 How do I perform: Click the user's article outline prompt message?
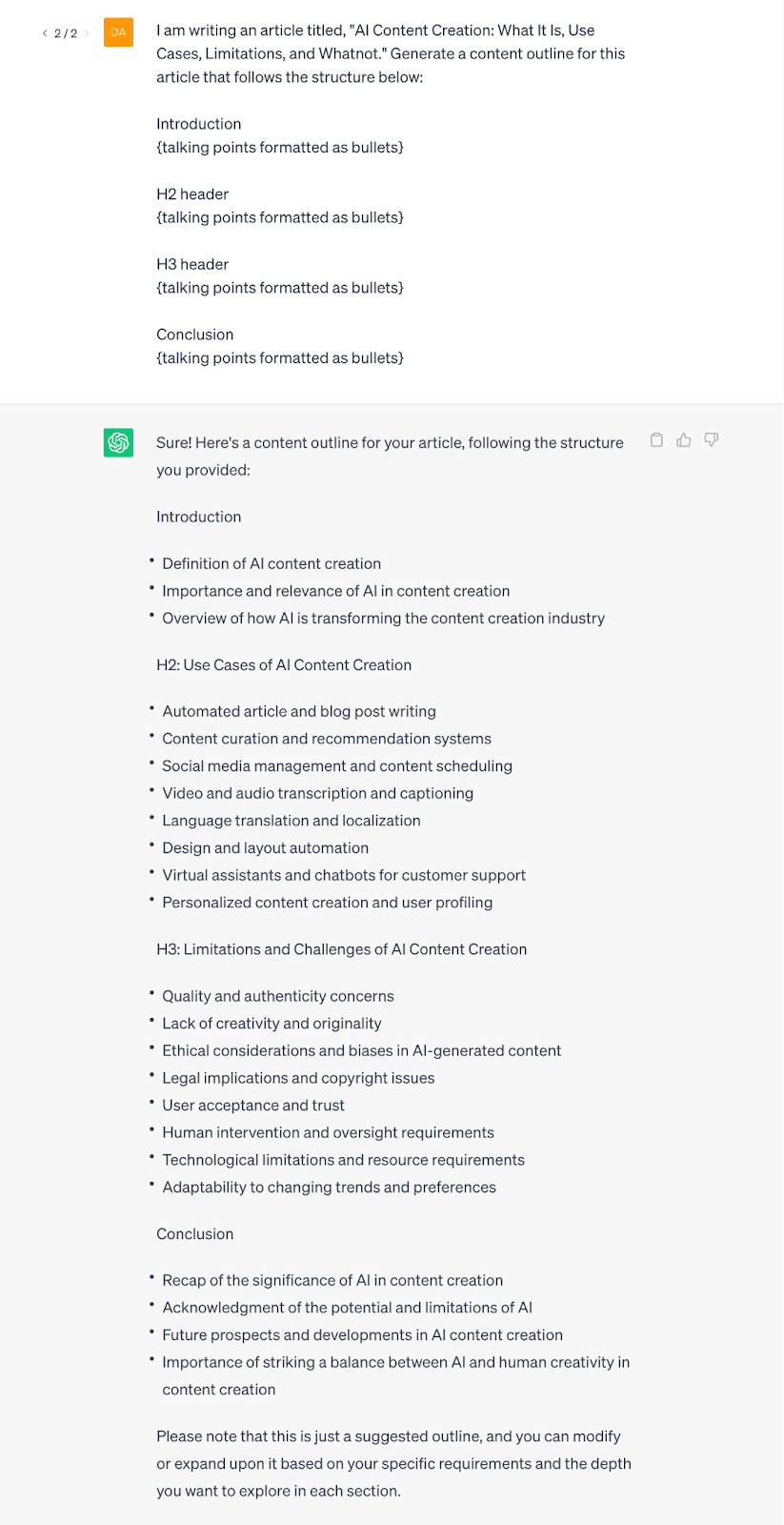[x=391, y=191]
